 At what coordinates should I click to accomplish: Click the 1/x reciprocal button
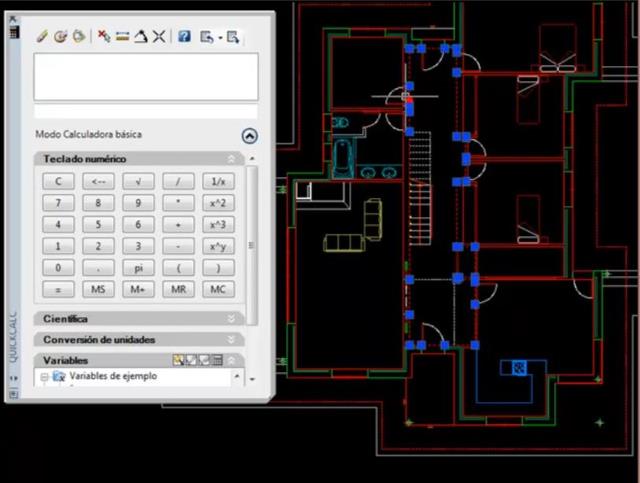pos(218,181)
